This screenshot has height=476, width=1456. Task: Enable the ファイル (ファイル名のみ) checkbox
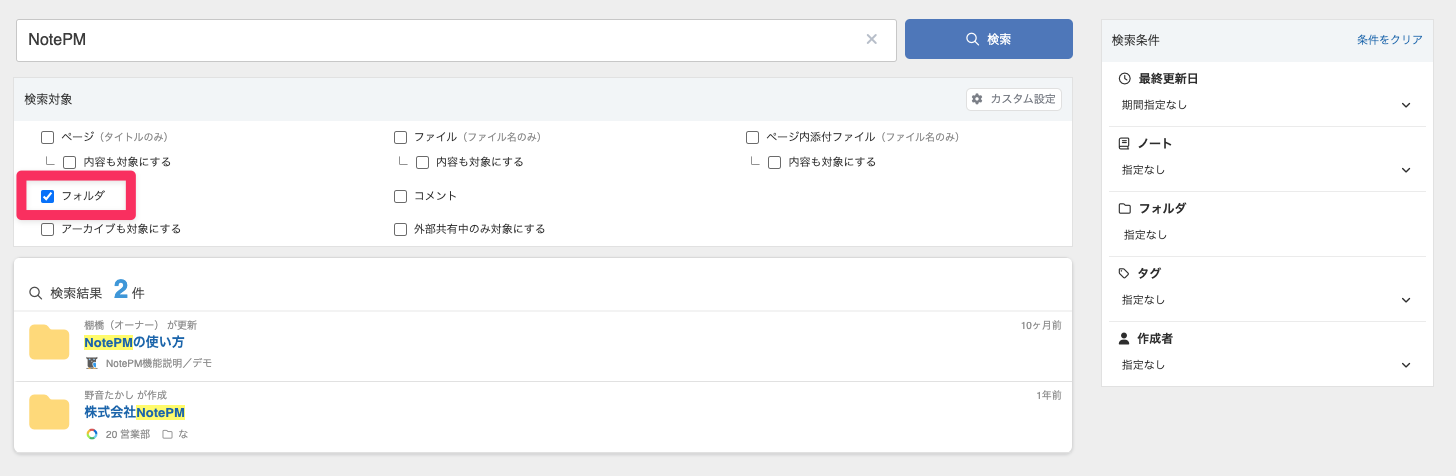[x=400, y=137]
